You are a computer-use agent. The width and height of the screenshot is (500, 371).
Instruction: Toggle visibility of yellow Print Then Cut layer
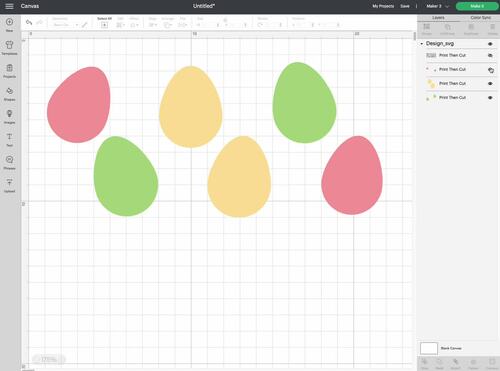[x=490, y=83]
